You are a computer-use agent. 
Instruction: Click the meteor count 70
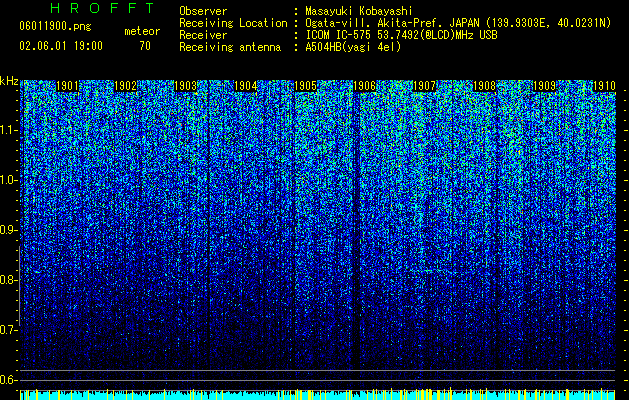pyautogui.click(x=145, y=46)
